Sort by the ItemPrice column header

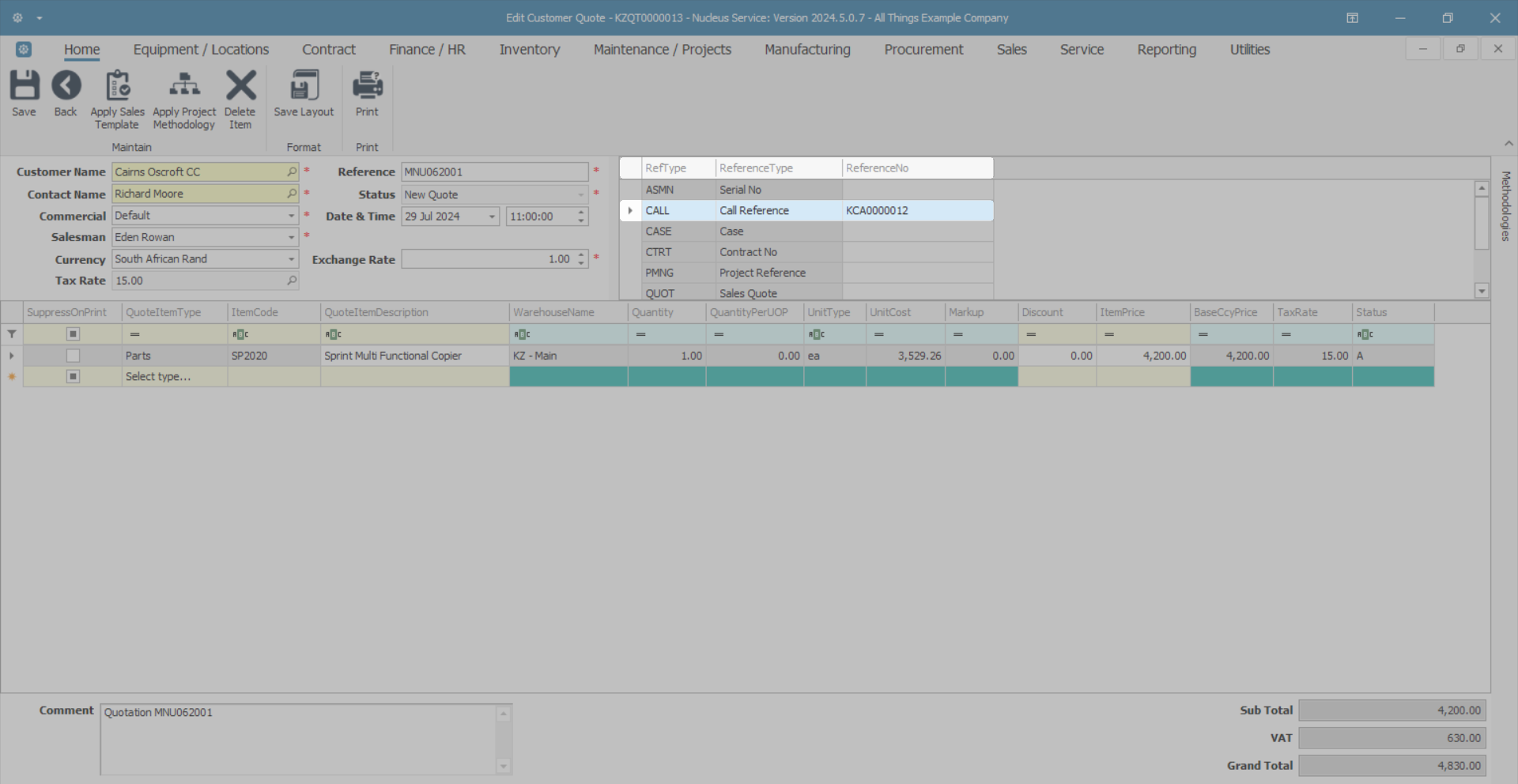[1143, 312]
